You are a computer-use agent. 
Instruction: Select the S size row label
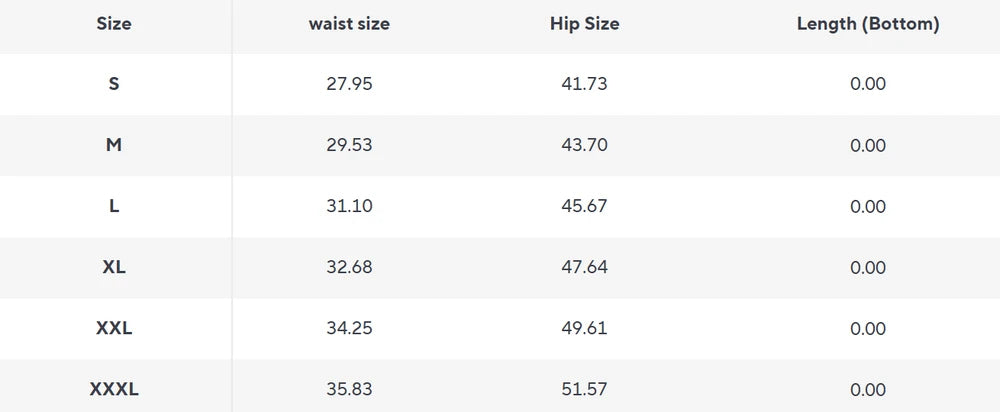[114, 84]
